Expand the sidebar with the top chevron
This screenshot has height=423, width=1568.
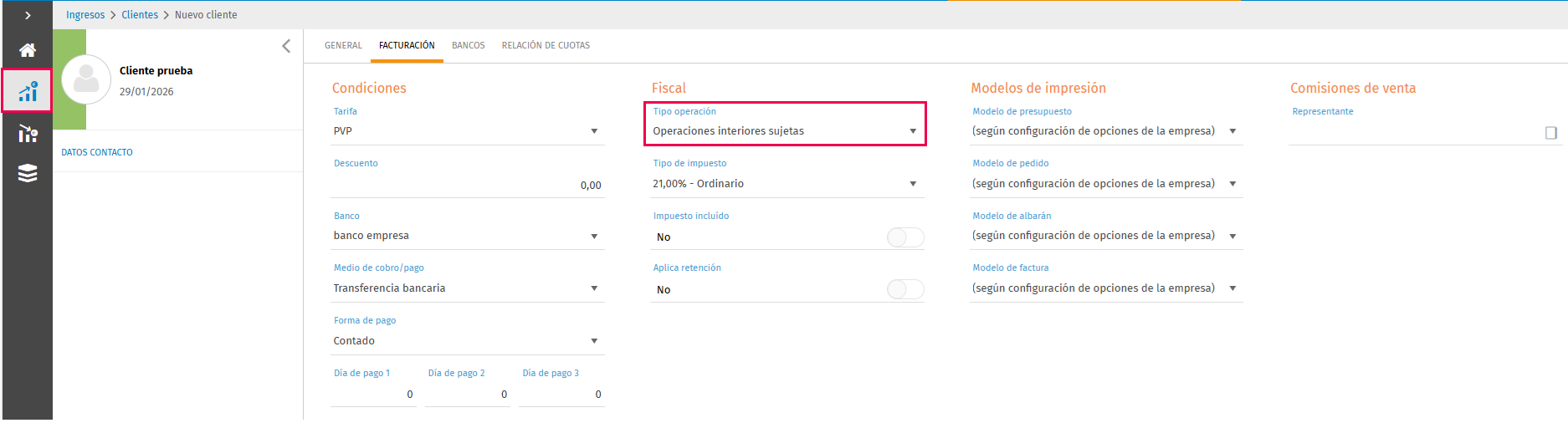28,15
